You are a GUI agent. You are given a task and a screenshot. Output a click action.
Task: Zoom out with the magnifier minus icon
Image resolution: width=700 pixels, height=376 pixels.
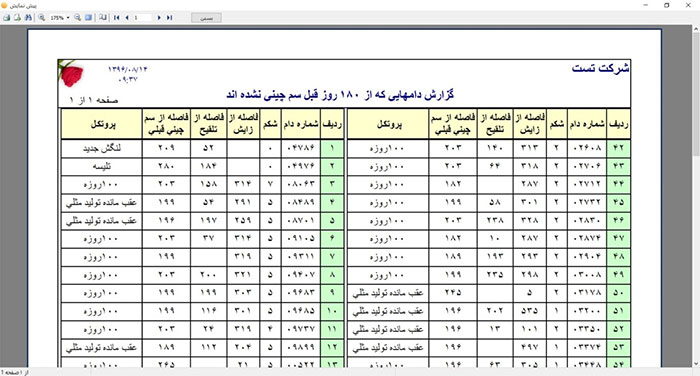pos(78,18)
